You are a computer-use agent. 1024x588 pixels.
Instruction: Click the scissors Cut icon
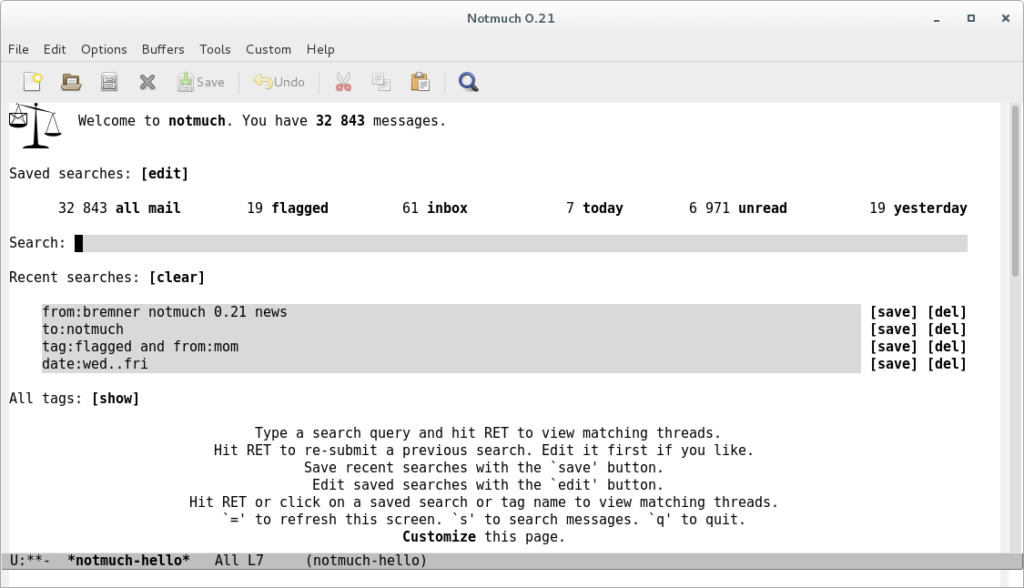tap(343, 82)
